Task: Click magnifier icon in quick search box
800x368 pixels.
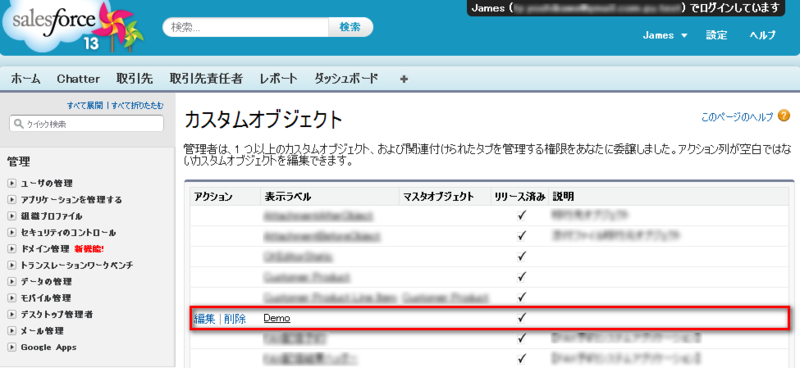Action: coord(19,124)
